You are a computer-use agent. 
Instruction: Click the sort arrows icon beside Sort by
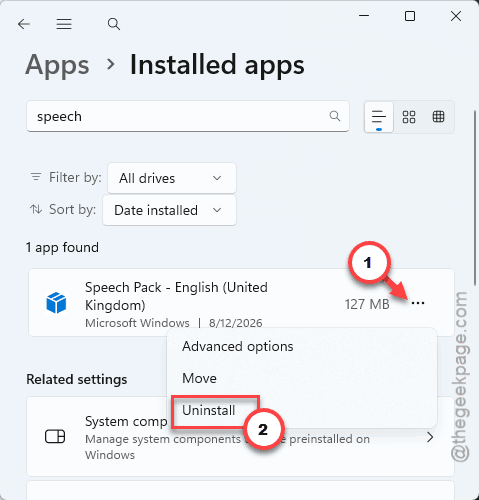click(x=36, y=209)
